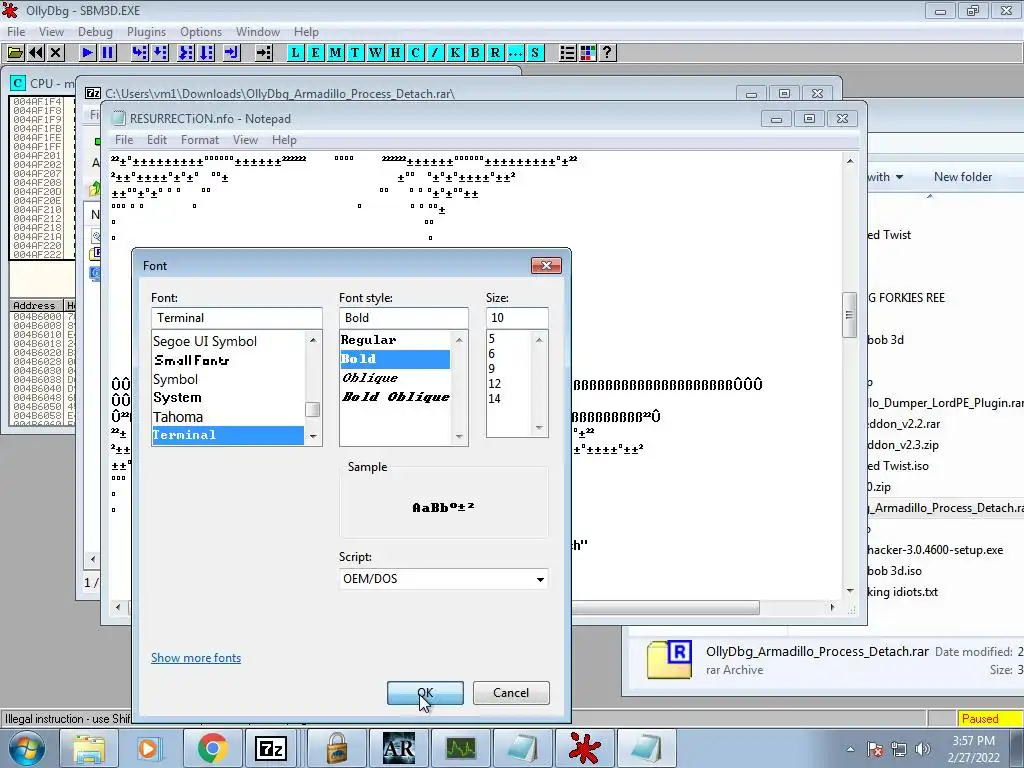Run the program with the play icon
This screenshot has width=1024, height=768.
click(x=87, y=53)
